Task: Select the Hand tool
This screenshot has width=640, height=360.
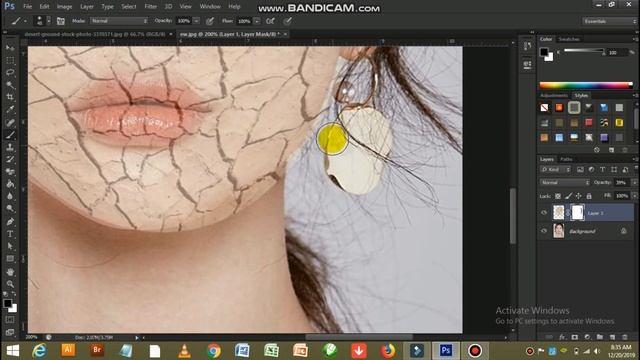Action: [10, 271]
